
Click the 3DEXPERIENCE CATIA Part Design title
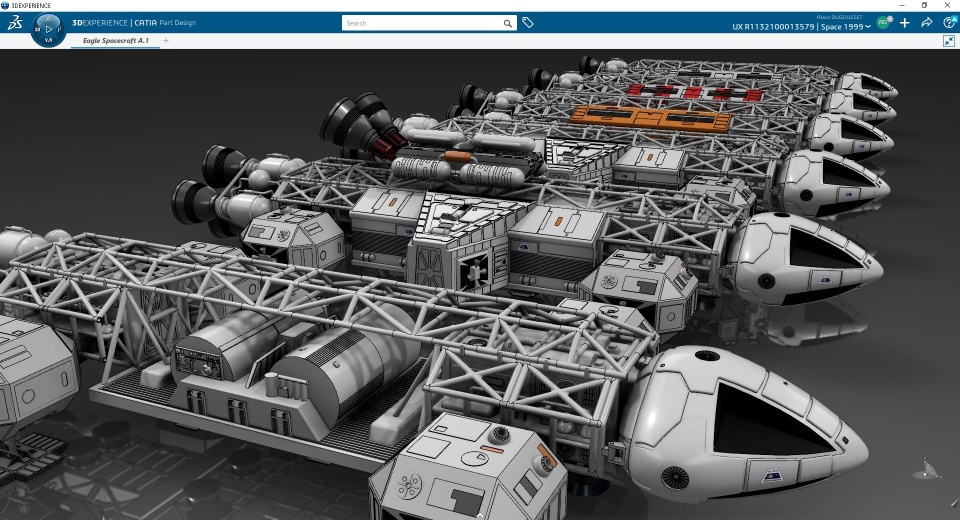pyautogui.click(x=134, y=23)
